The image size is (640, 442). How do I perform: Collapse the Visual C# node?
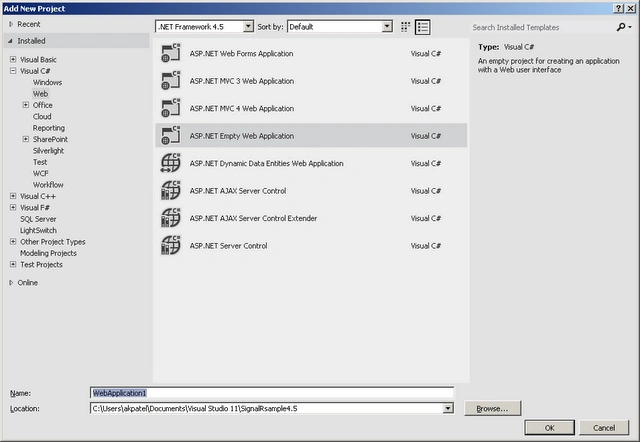(13, 71)
